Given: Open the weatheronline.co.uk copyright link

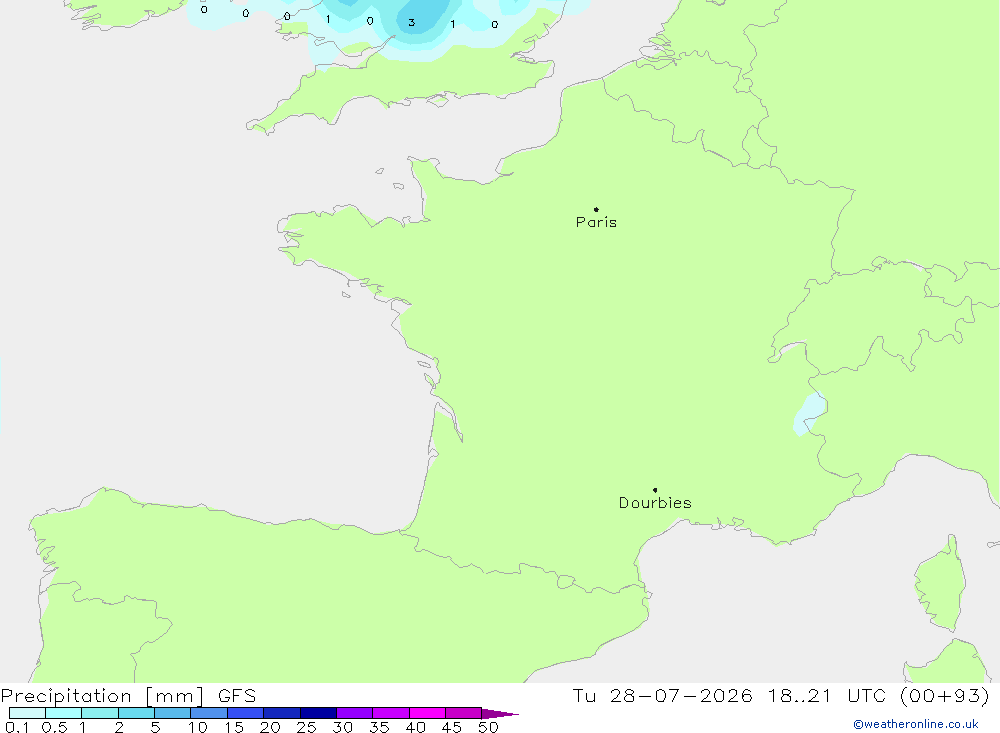Looking at the screenshot, I should [916, 724].
